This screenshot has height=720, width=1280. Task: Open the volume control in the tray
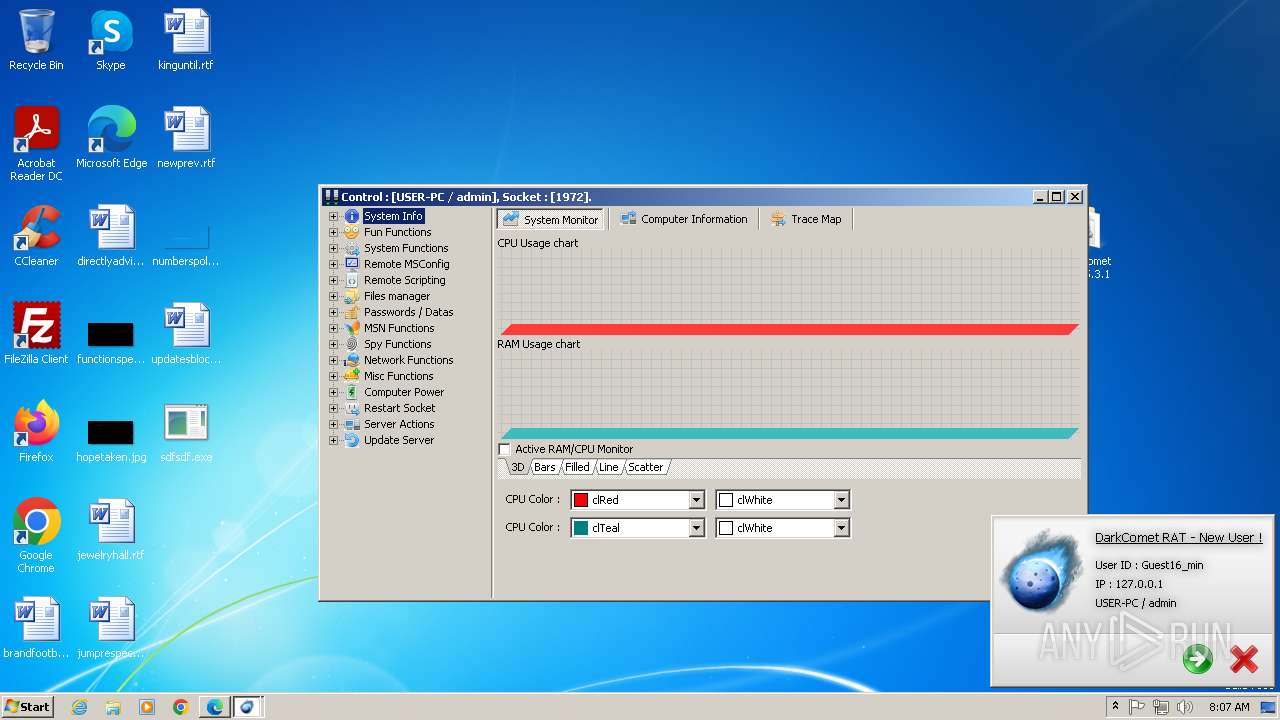point(1185,707)
